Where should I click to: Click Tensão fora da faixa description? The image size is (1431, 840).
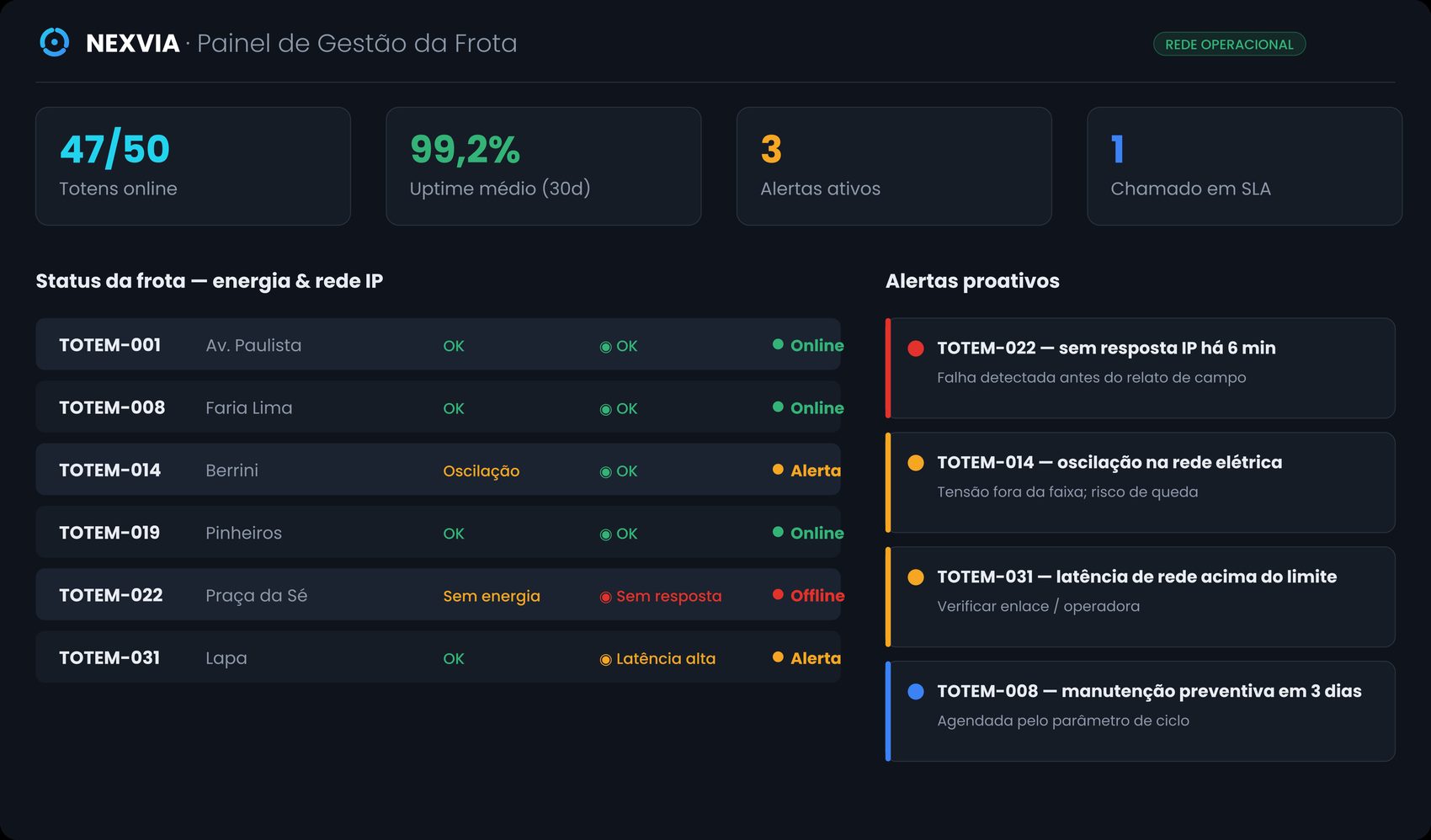[1067, 492]
